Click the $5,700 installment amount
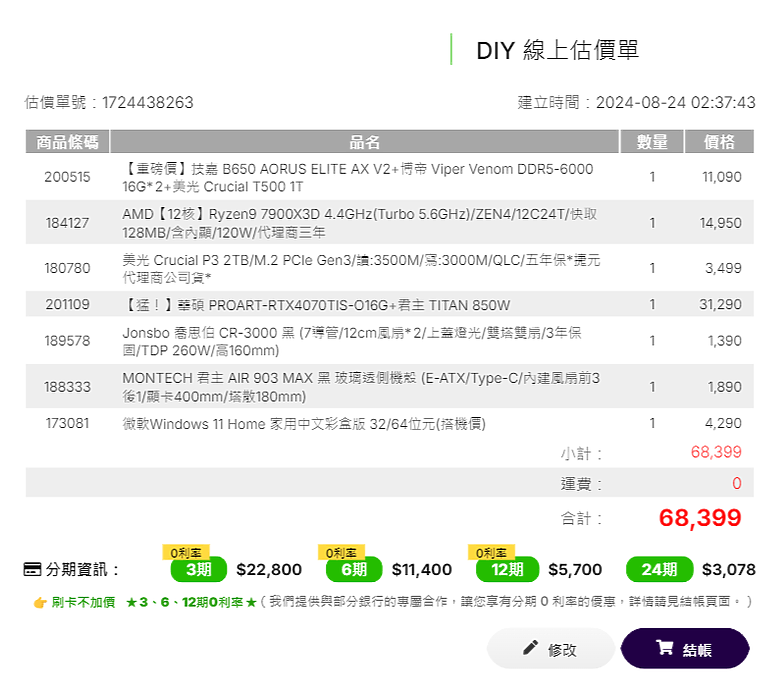The height and width of the screenshot is (692, 780). [575, 570]
